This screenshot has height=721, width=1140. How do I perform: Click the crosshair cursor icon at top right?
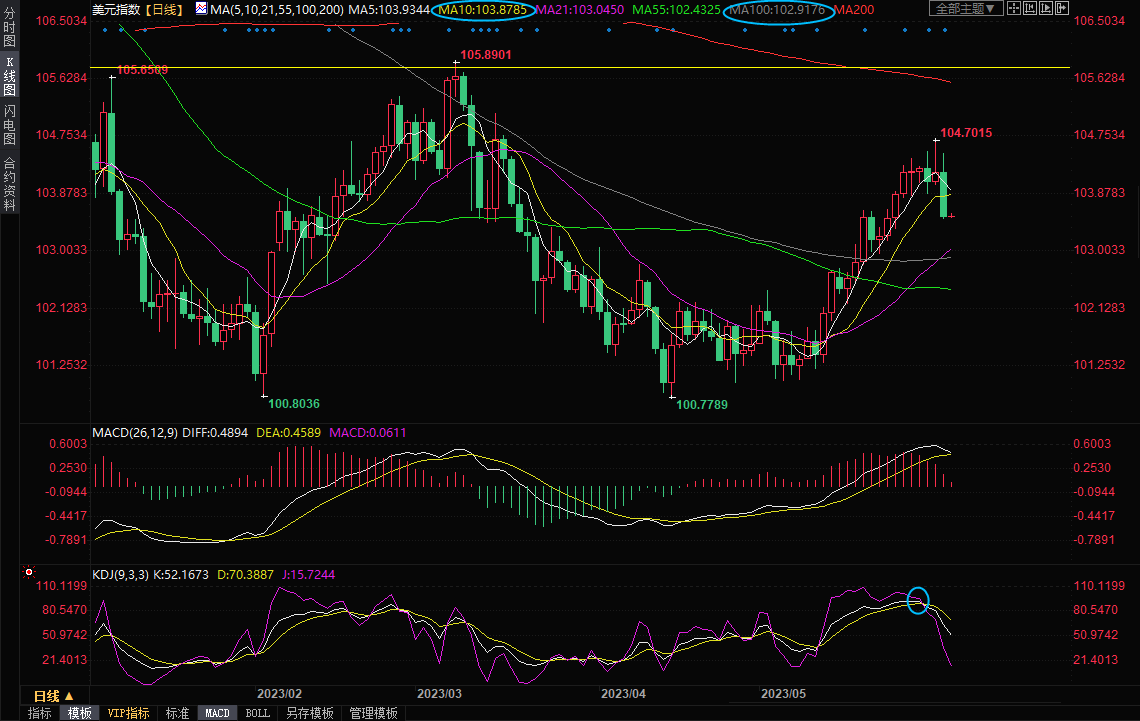click(x=1014, y=9)
